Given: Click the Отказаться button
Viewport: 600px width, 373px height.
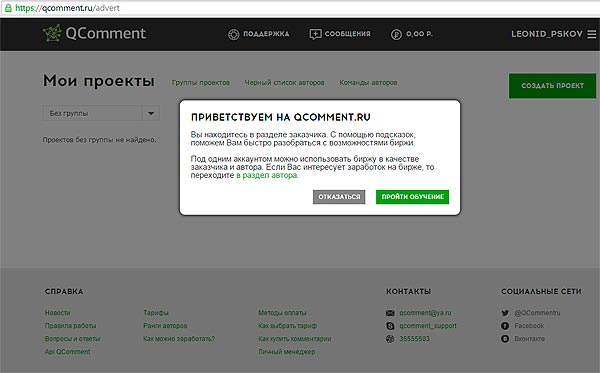Looking at the screenshot, I should point(339,197).
